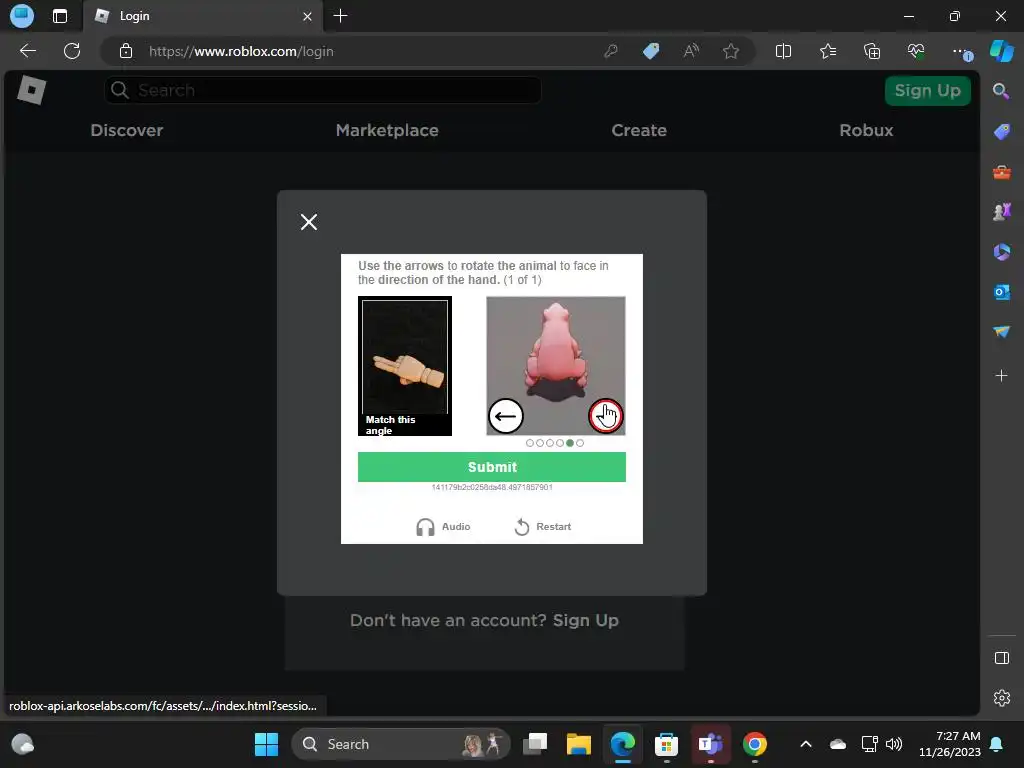
Task: Open File Explorer from taskbar
Action: 579,744
